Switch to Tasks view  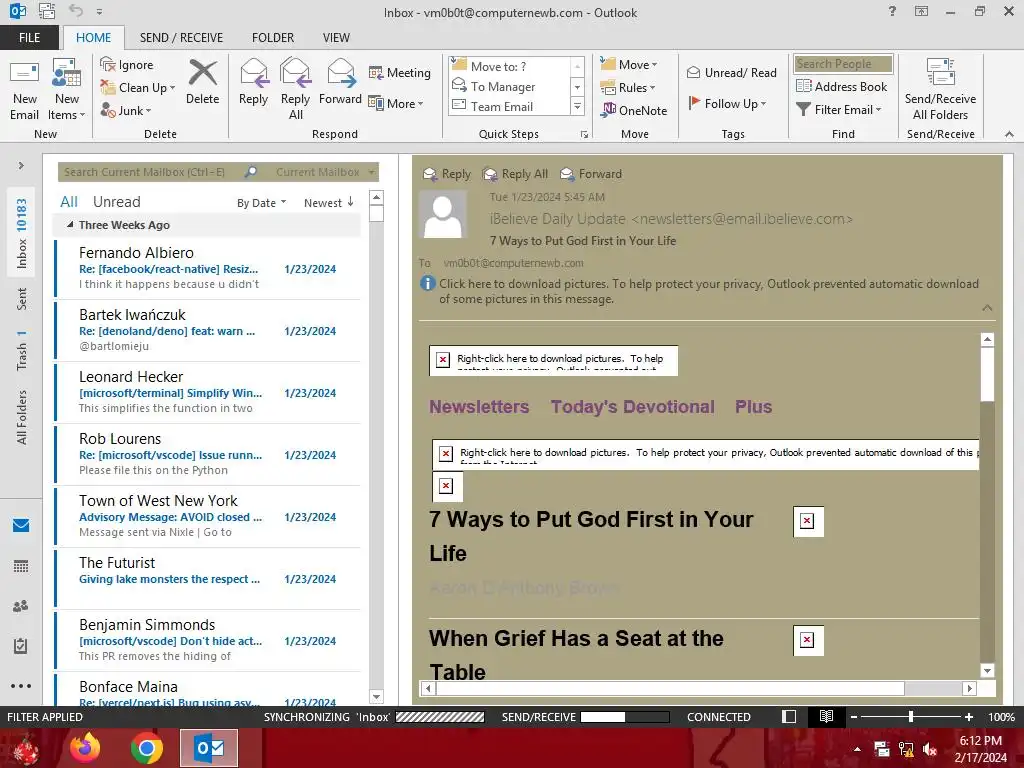(21, 646)
